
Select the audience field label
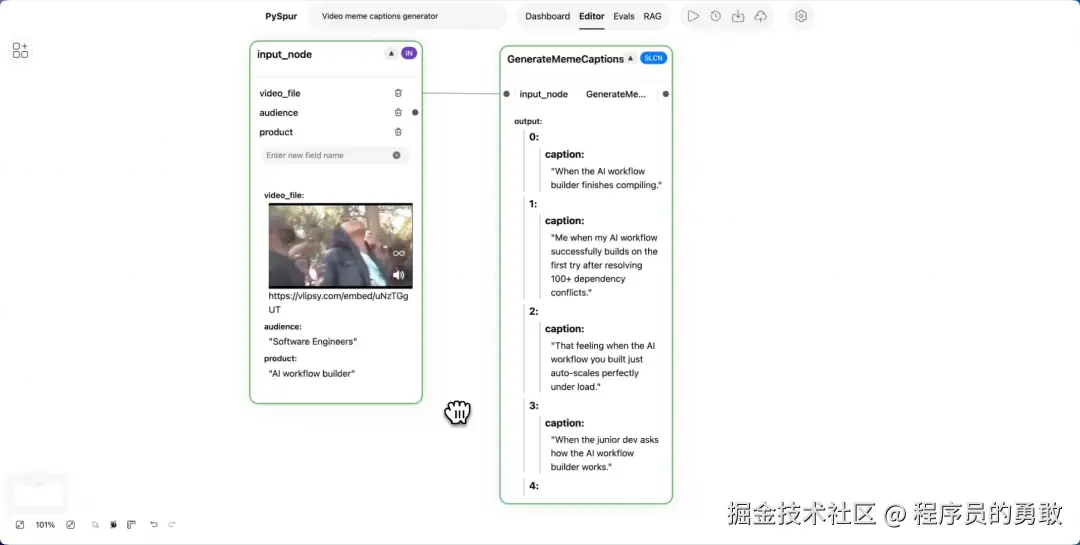[278, 112]
